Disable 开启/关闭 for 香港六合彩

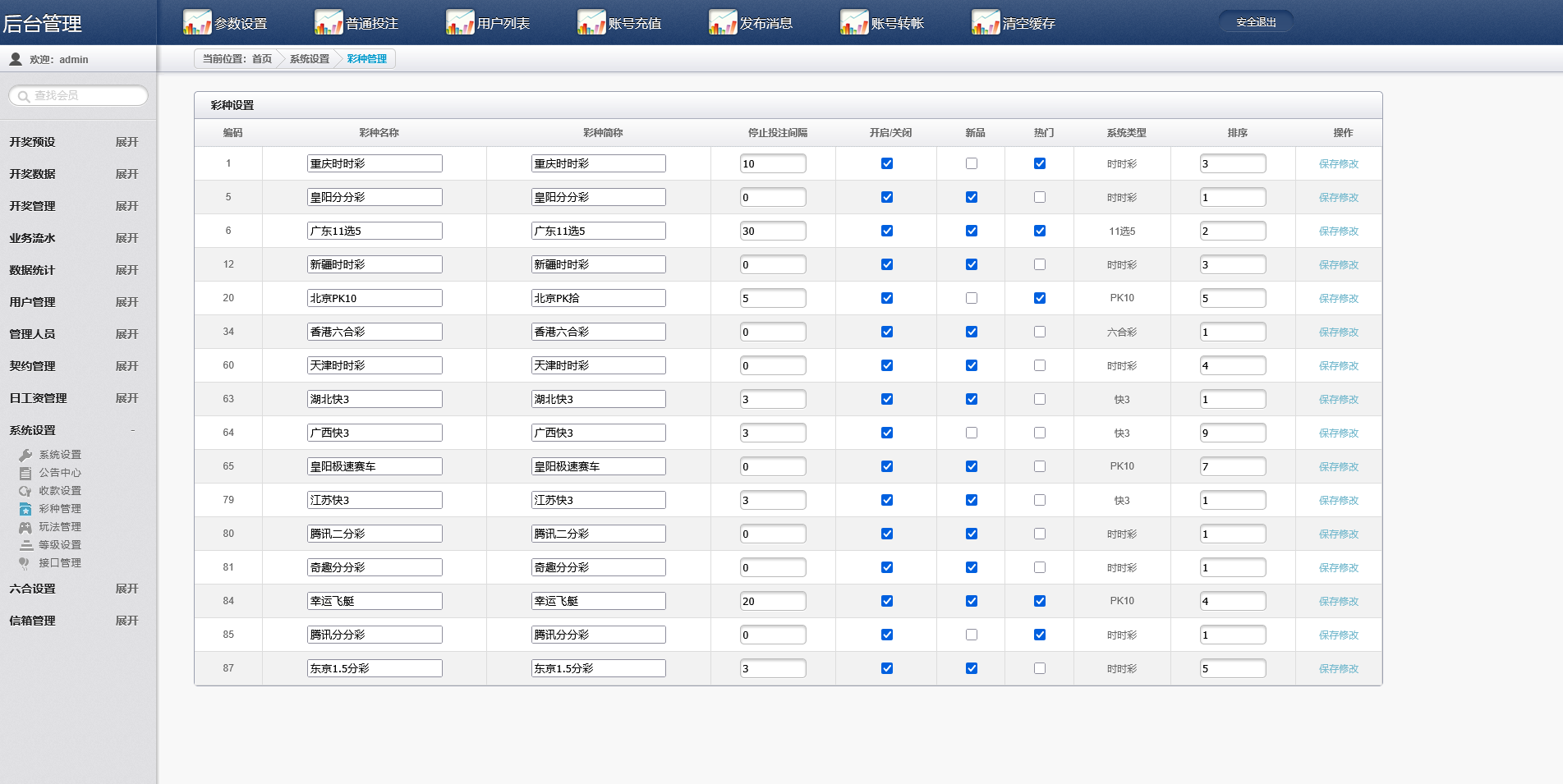tap(887, 332)
